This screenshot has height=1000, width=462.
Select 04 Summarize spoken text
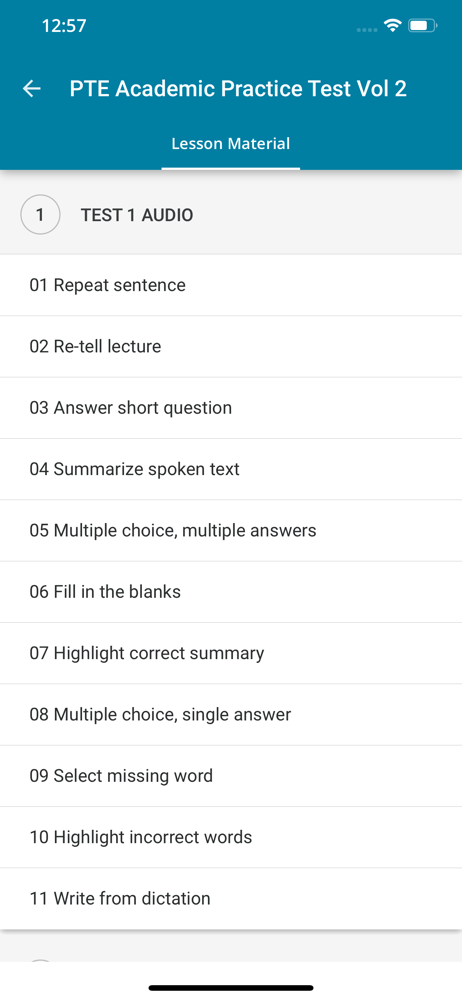pos(231,469)
